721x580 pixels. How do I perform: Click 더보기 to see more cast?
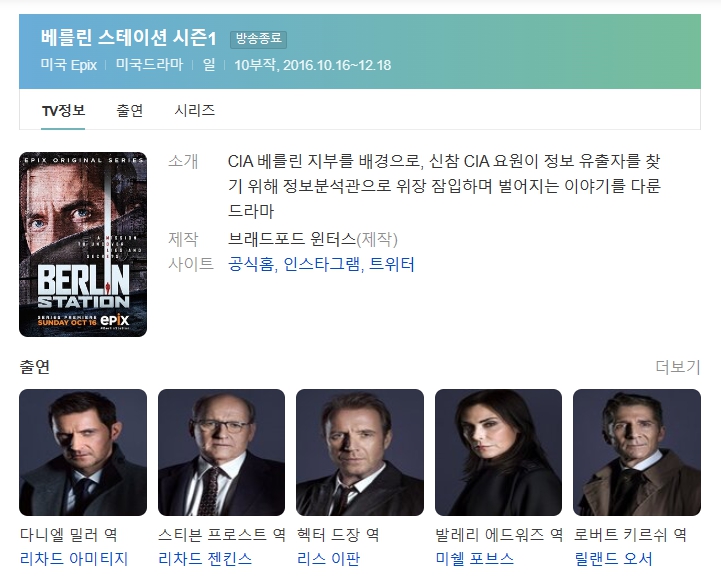(678, 367)
